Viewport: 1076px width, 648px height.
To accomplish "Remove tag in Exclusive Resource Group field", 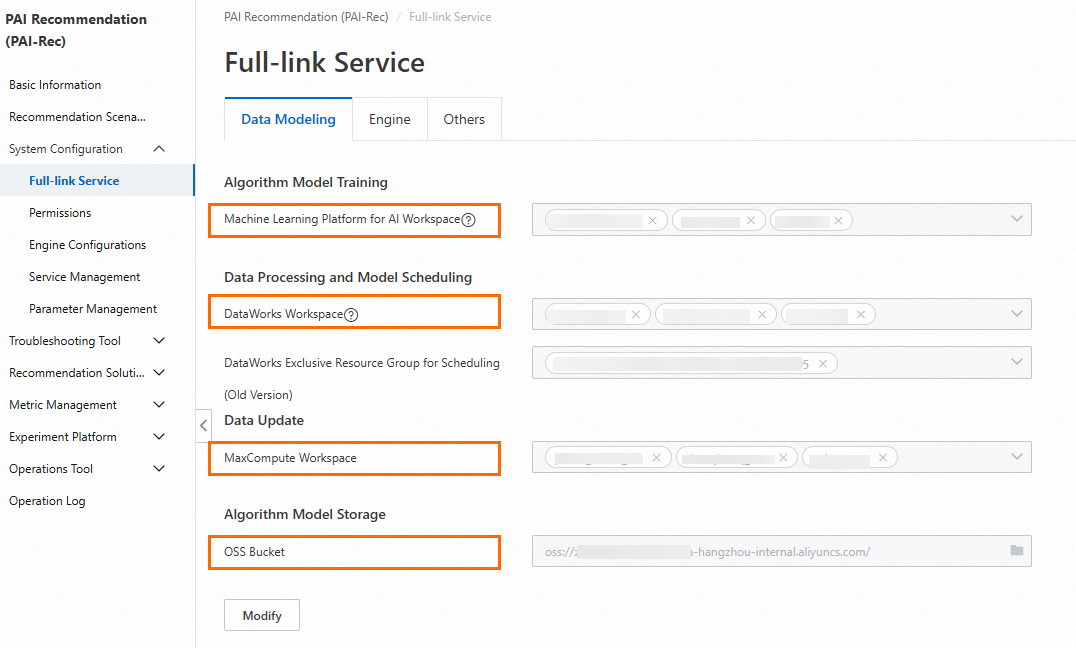I will tap(823, 363).
